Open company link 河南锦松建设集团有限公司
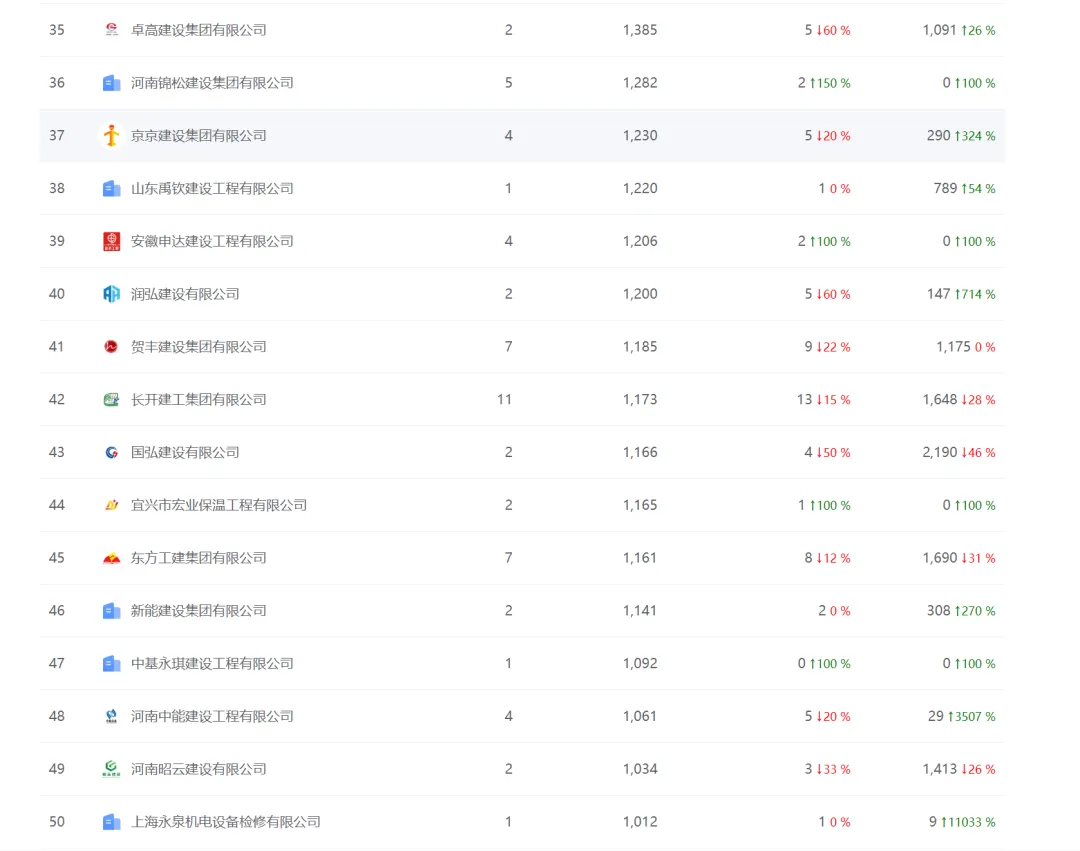Viewport: 1080px width, 851px height. click(212, 83)
